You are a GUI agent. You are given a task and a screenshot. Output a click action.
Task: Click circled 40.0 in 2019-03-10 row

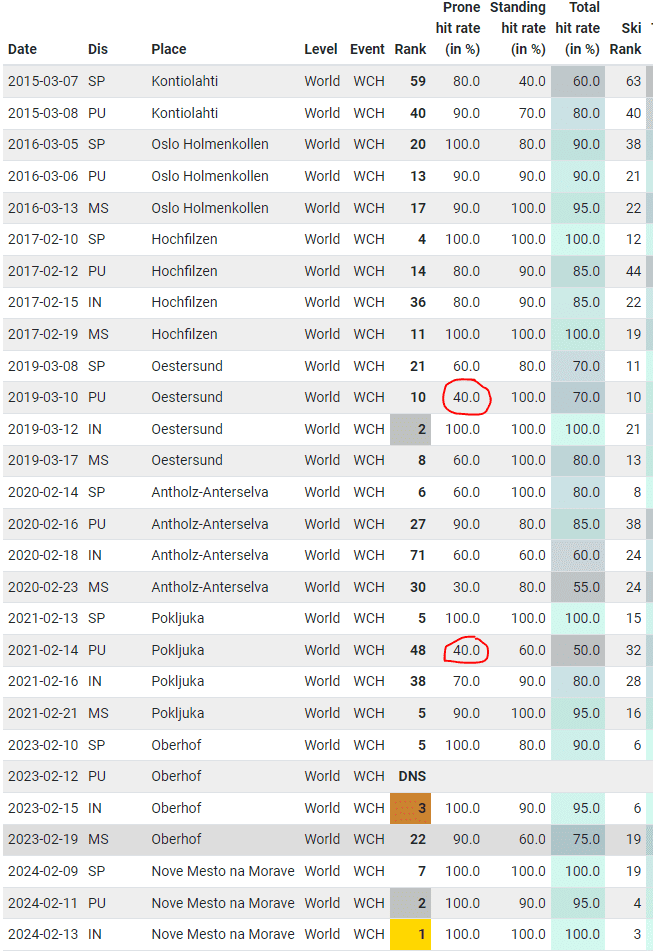[463, 397]
